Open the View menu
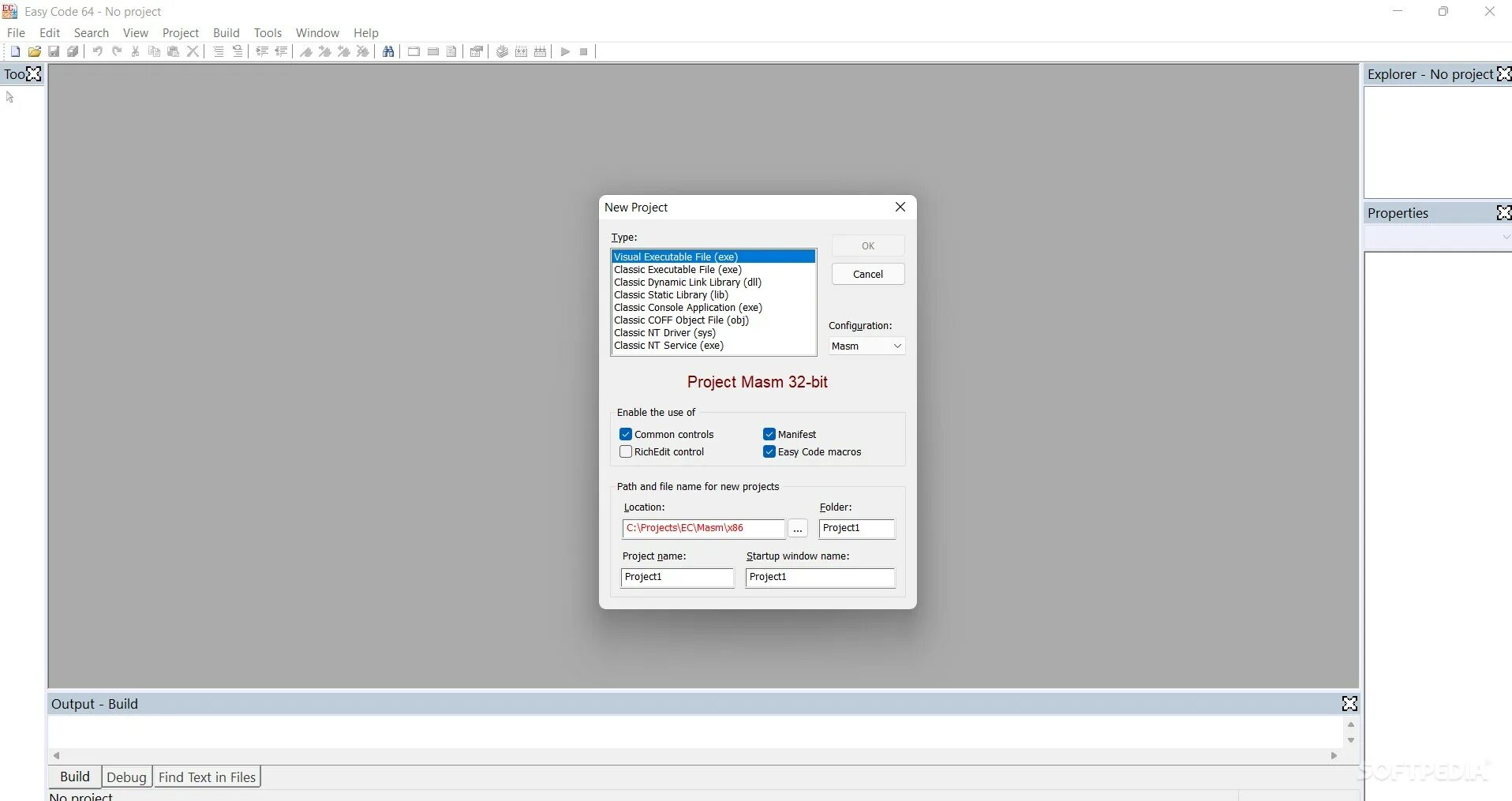The image size is (1512, 801). click(x=136, y=33)
